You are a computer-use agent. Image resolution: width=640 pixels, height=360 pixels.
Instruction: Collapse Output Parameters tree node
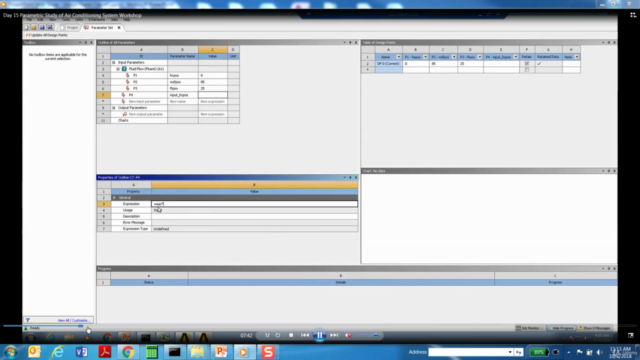114,108
